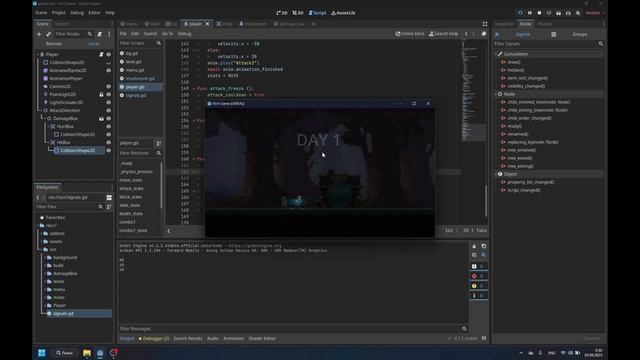This screenshot has height=360, width=640.
Task: Collapse the Object signals section
Action: (496, 174)
